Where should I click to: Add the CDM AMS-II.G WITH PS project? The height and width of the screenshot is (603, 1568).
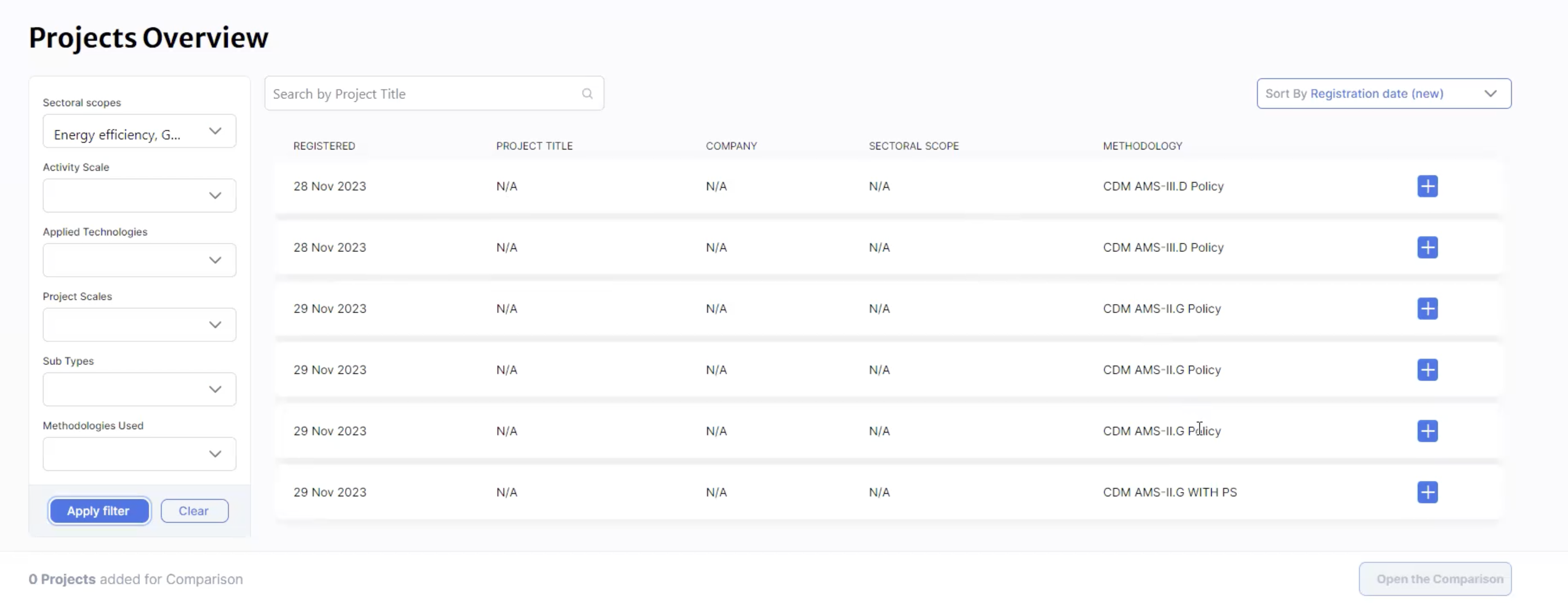coord(1427,492)
